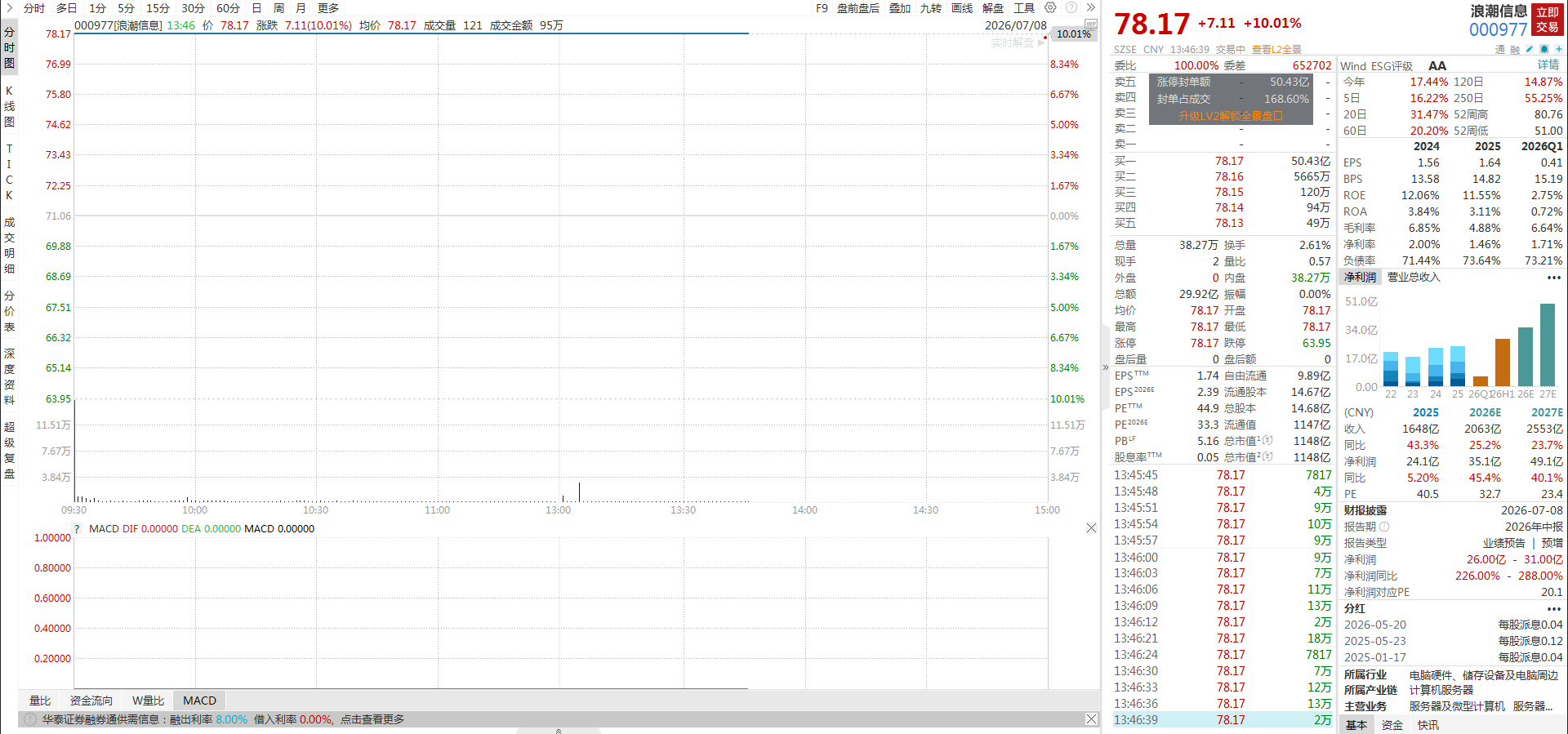Add stock to watchlist with plus icon
1568x734 pixels.
point(1558,49)
